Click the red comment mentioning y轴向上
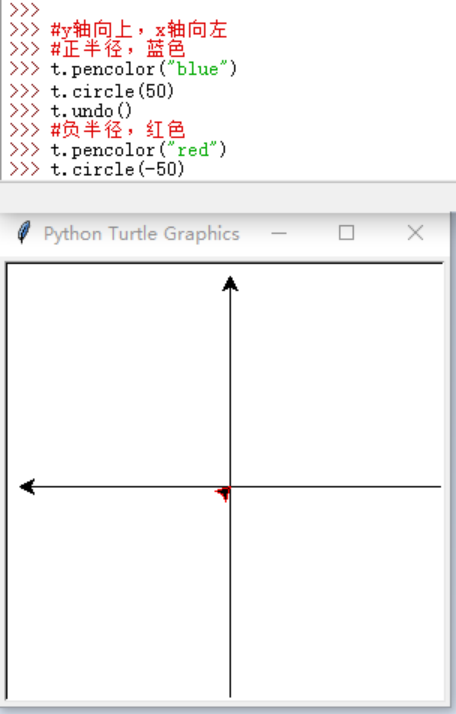The height and width of the screenshot is (714, 456). pos(139,30)
